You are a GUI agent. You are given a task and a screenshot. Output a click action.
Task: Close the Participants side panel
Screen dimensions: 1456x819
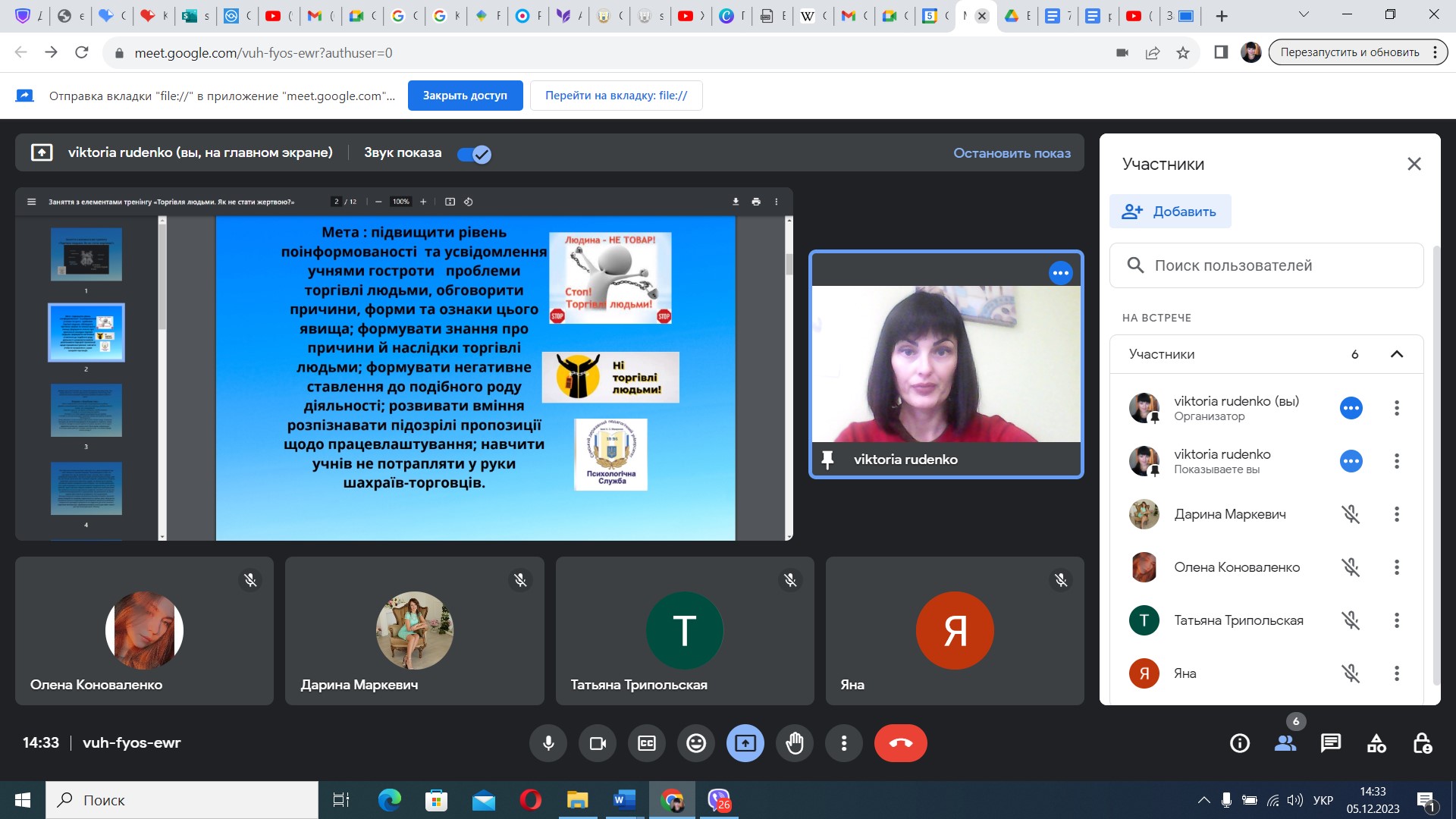point(1414,164)
